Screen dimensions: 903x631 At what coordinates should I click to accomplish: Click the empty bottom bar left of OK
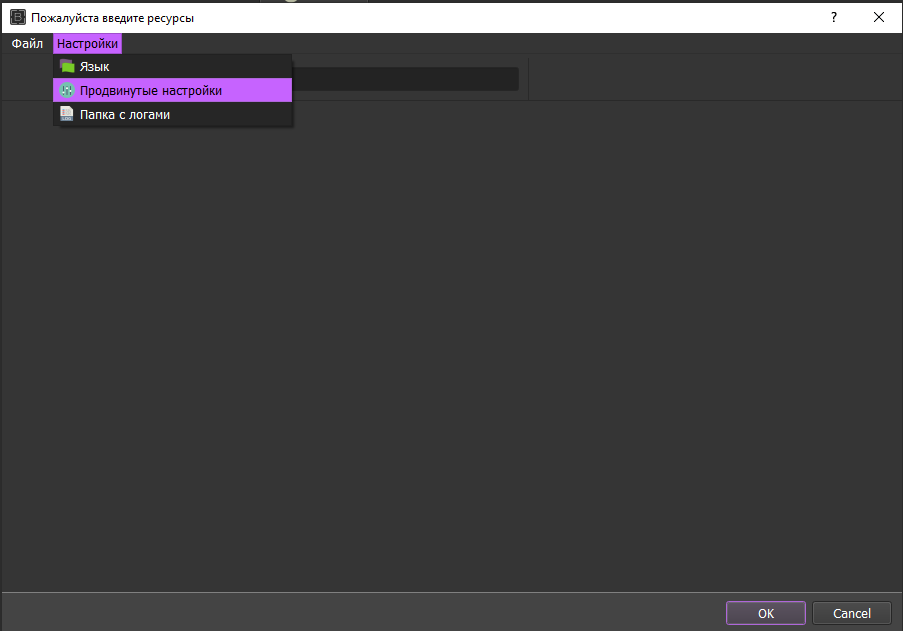360,612
